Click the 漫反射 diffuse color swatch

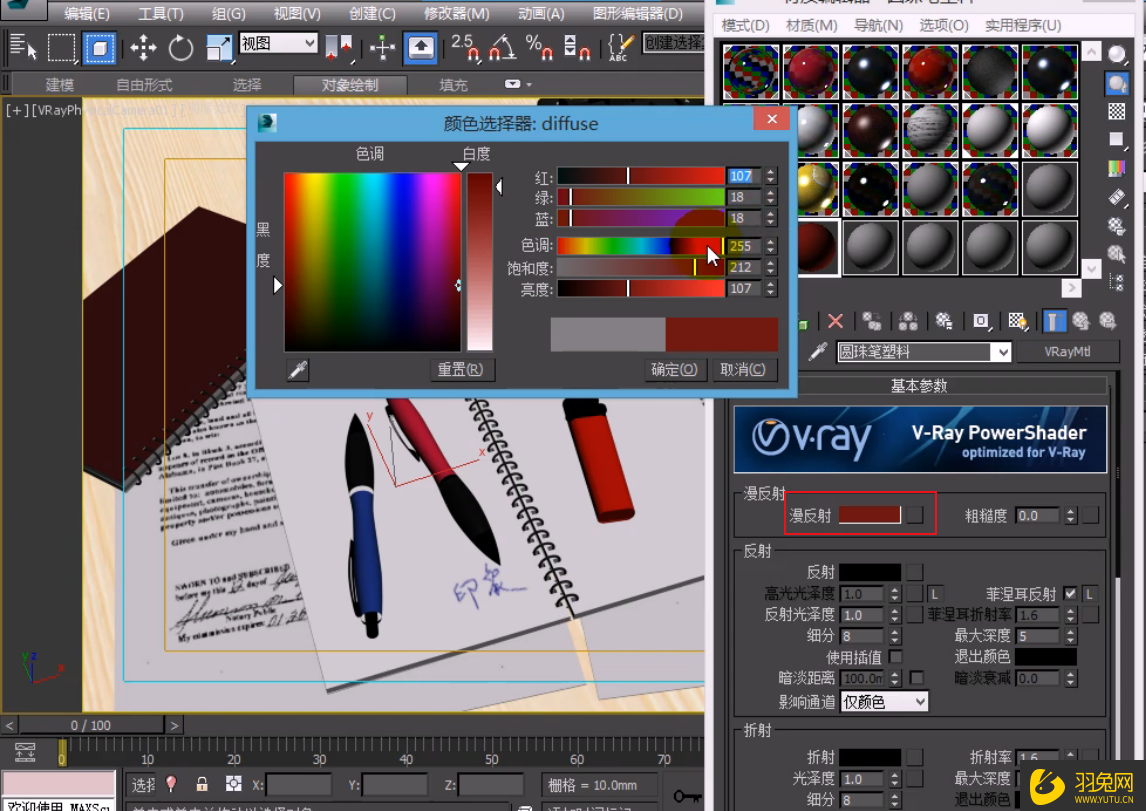click(x=870, y=515)
